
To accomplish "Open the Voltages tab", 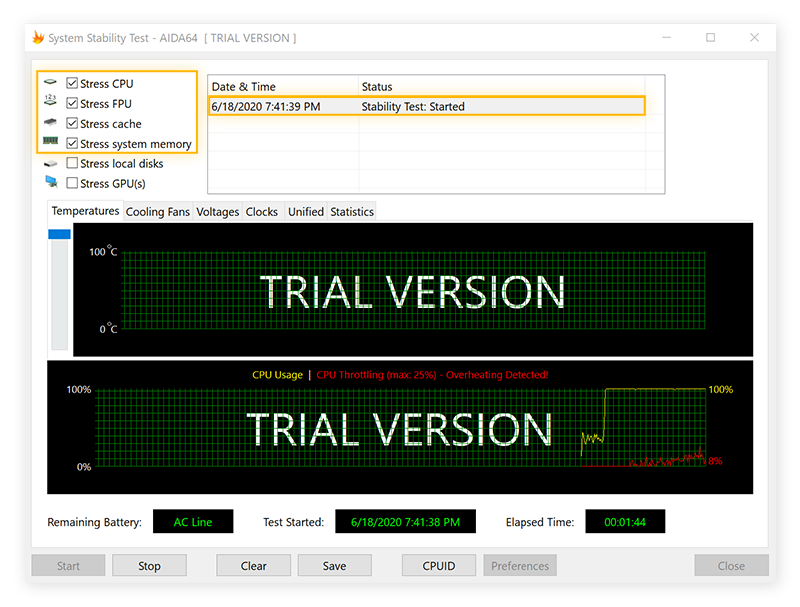I will point(217,211).
